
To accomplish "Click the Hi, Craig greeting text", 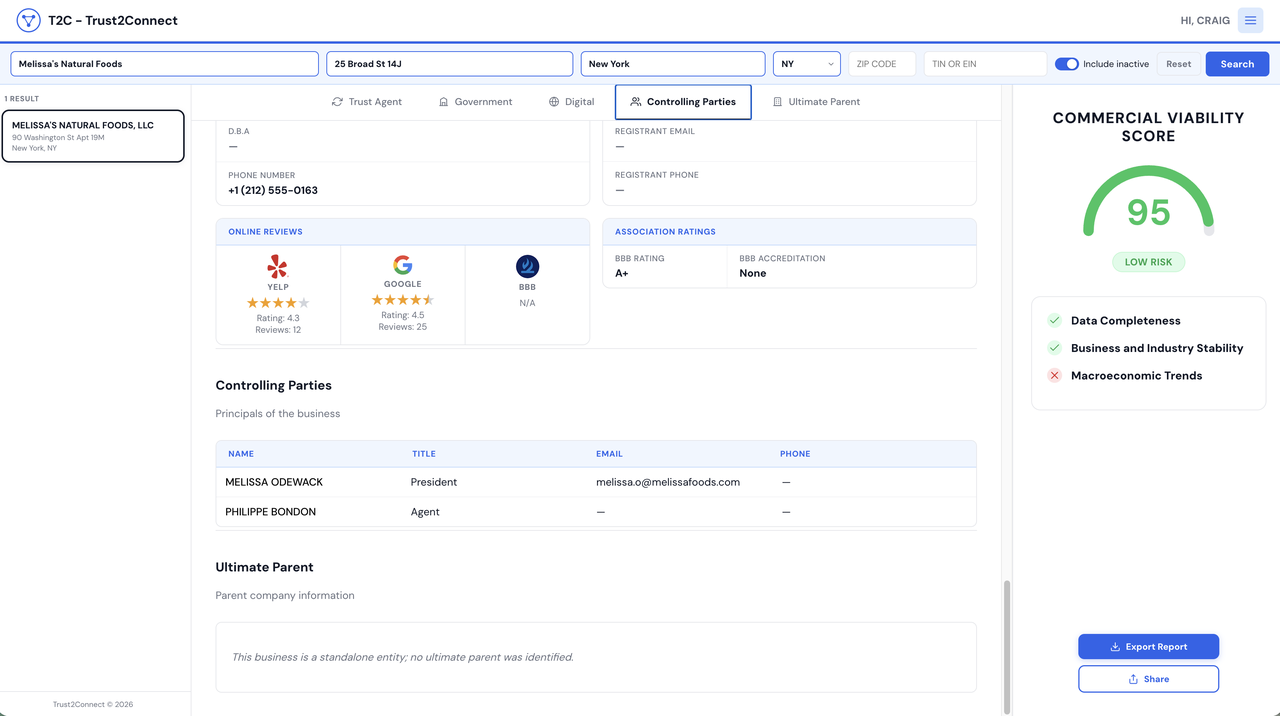I will (1205, 20).
